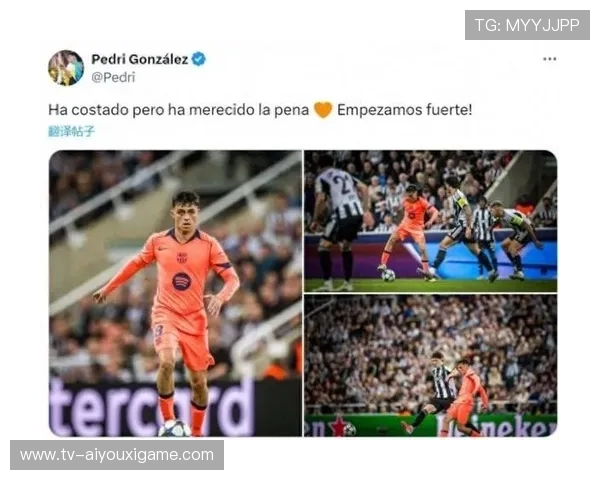The image size is (600, 480).
Task: Click the orange heart emoji in tweet
Action: pos(323,110)
